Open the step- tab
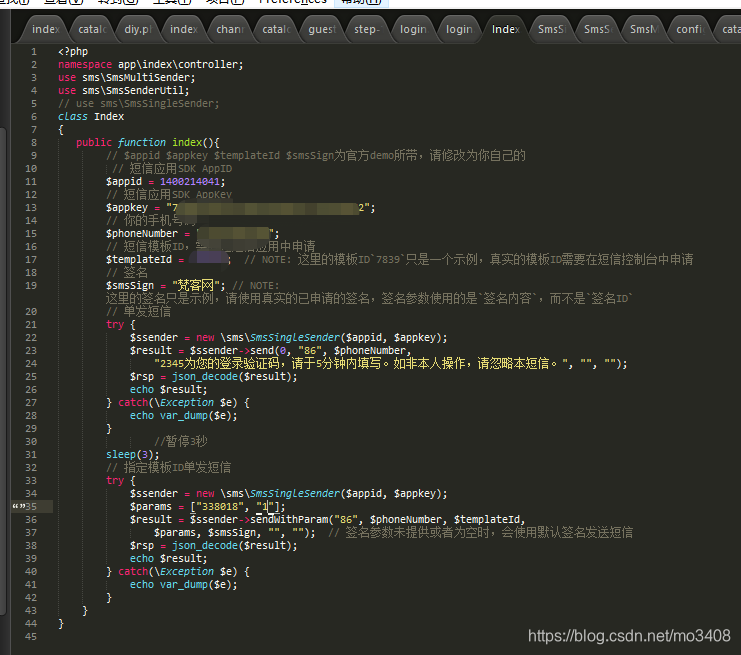 367,29
